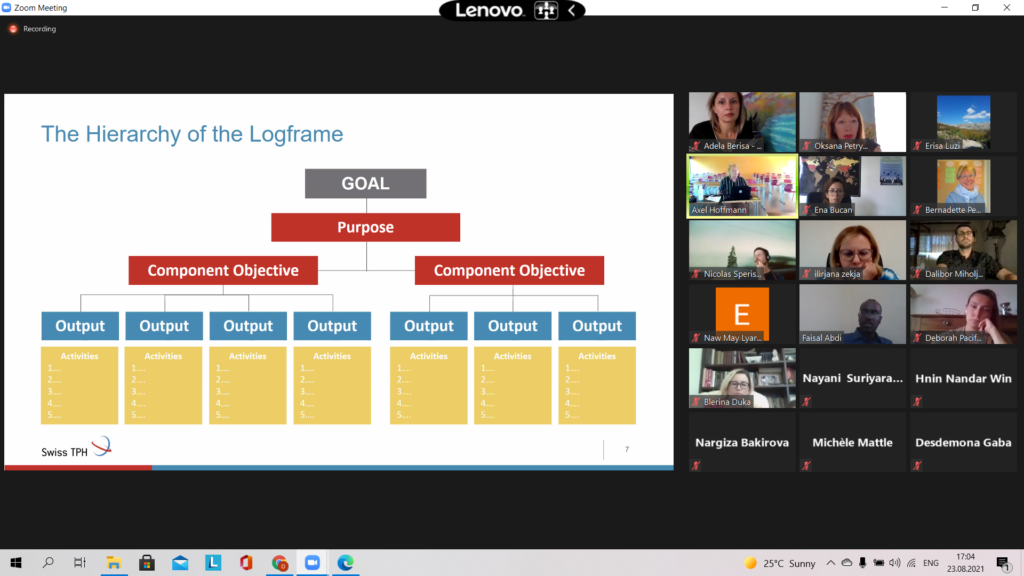1024x576 pixels.
Task: Open File Explorer from the taskbar
Action: tap(113, 563)
